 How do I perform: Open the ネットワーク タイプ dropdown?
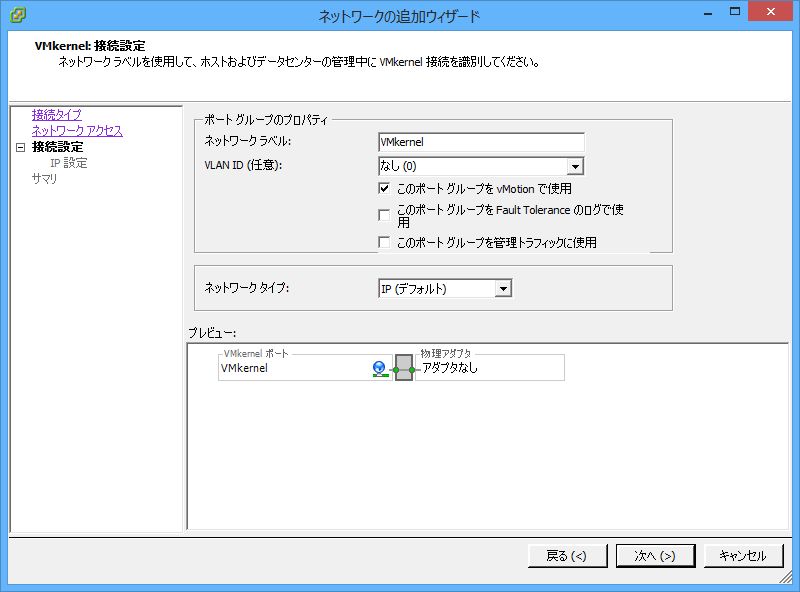[503, 289]
